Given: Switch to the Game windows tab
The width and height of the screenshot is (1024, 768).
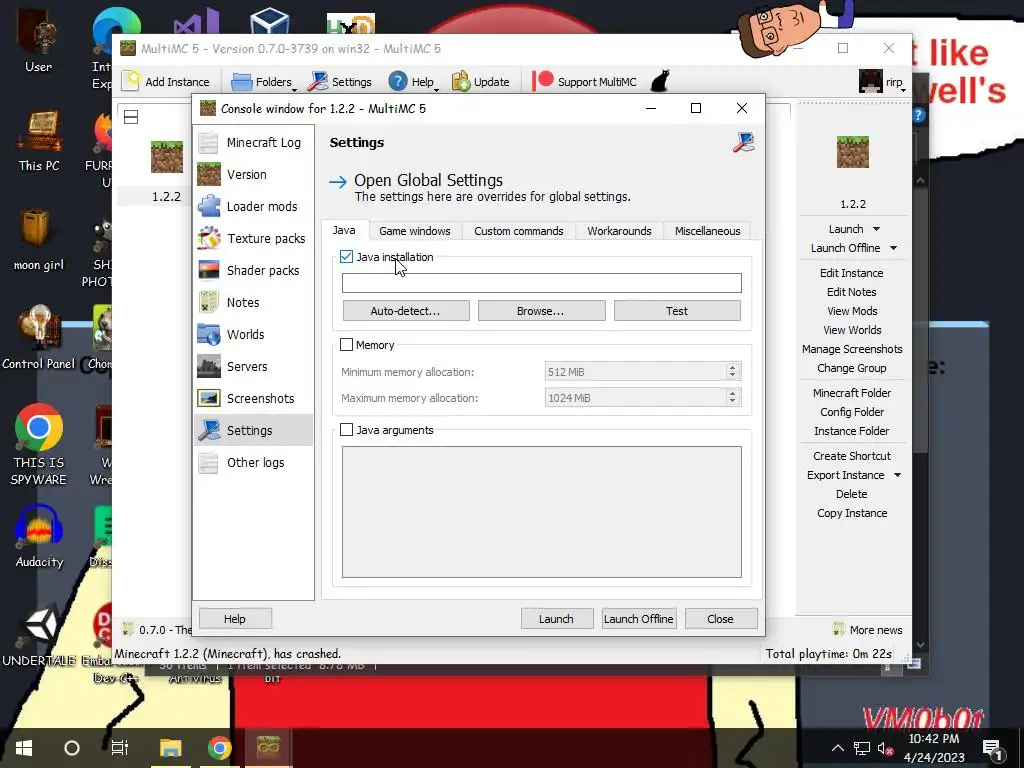Looking at the screenshot, I should tap(415, 231).
